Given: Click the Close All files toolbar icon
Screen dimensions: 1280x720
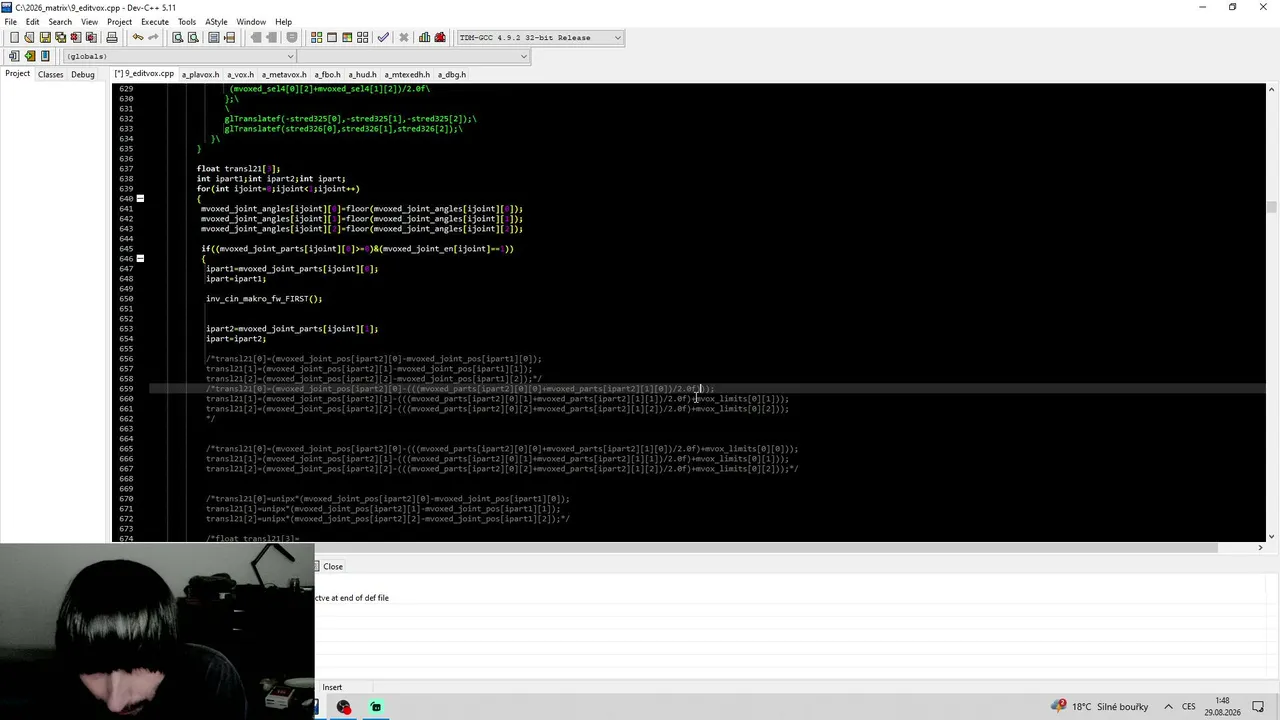Looking at the screenshot, I should tap(91, 37).
